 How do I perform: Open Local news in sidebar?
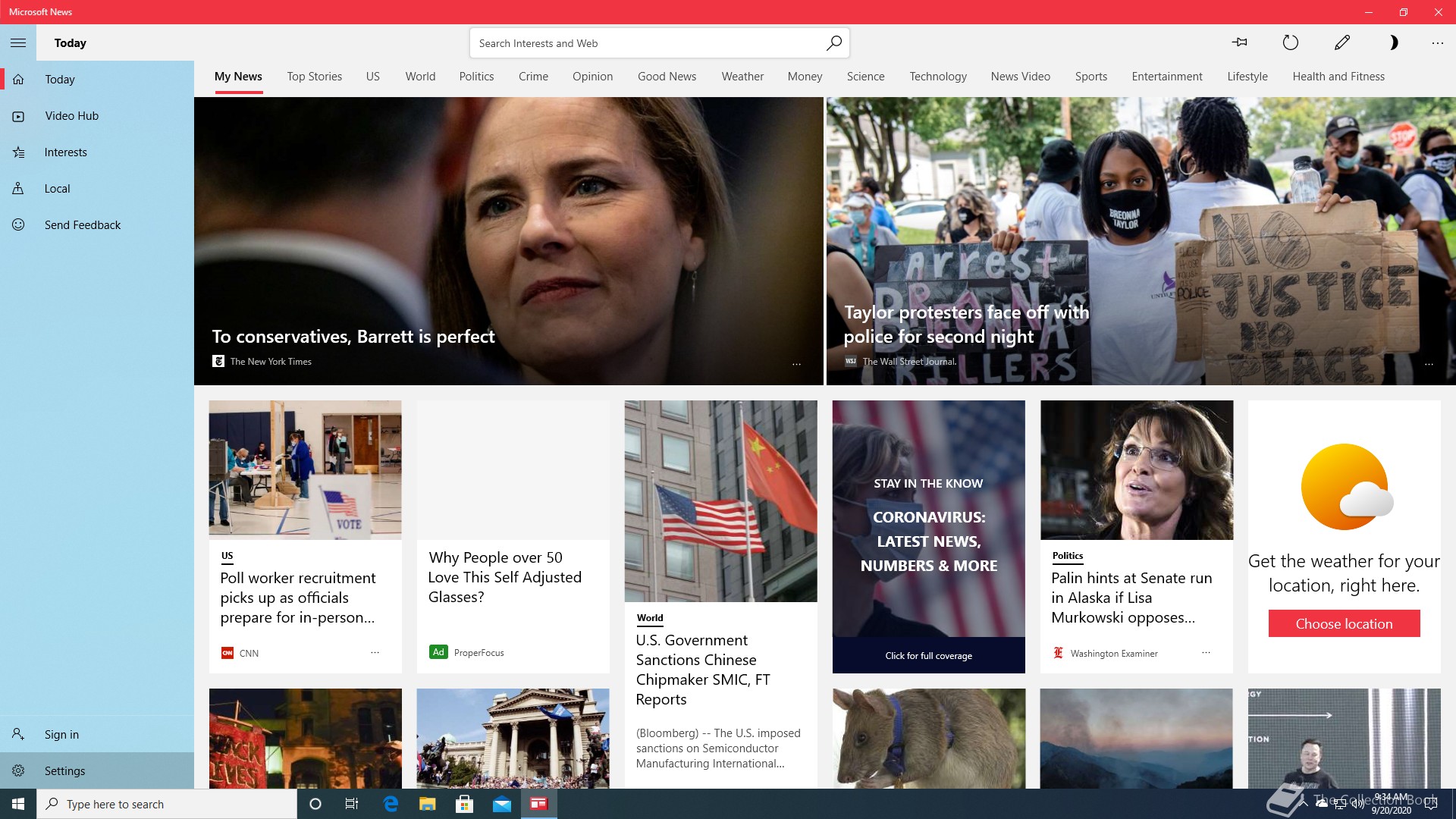pos(97,189)
